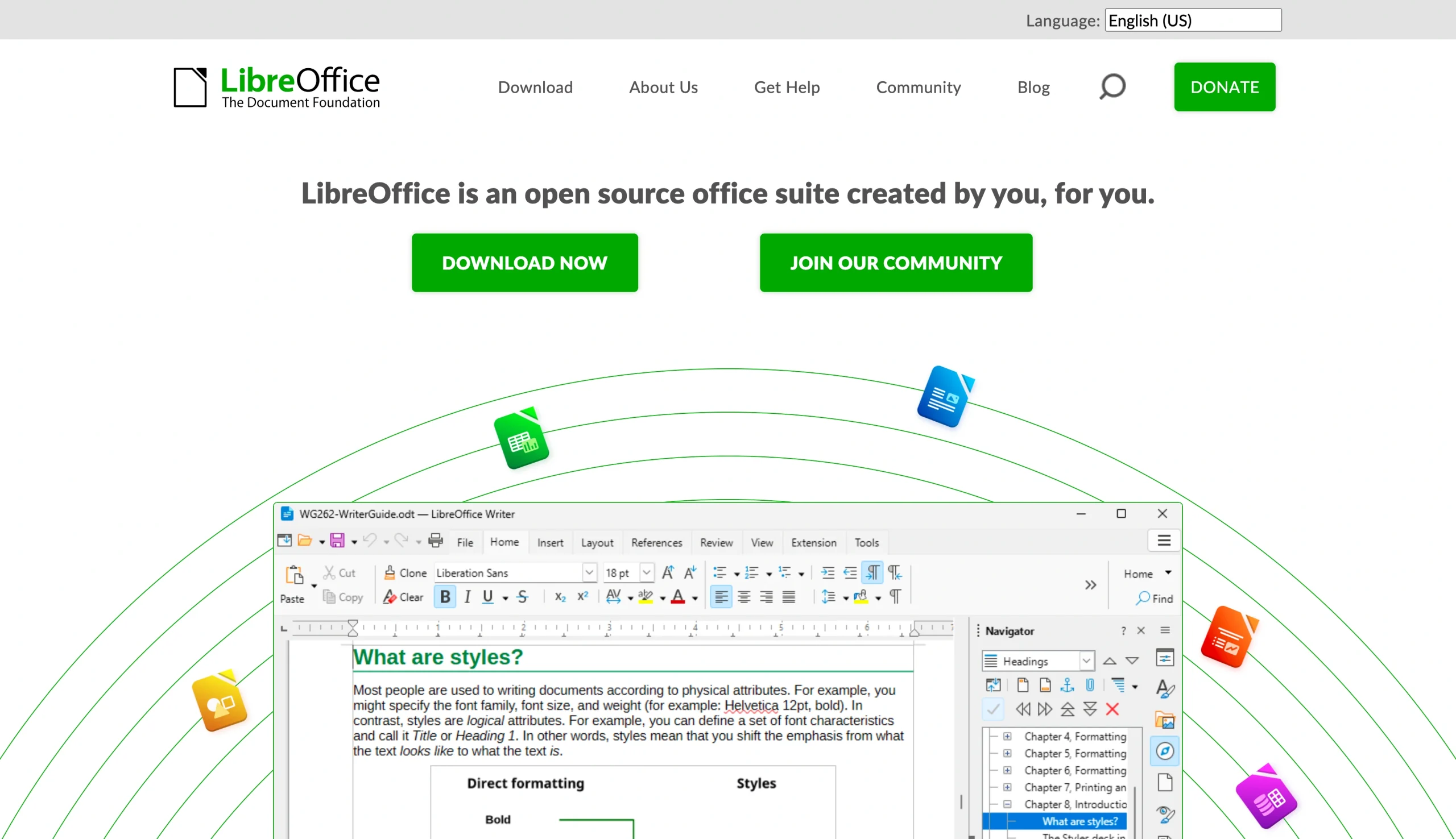Image resolution: width=1456 pixels, height=839 pixels.
Task: Click the Decrease indent icon
Action: 850,573
